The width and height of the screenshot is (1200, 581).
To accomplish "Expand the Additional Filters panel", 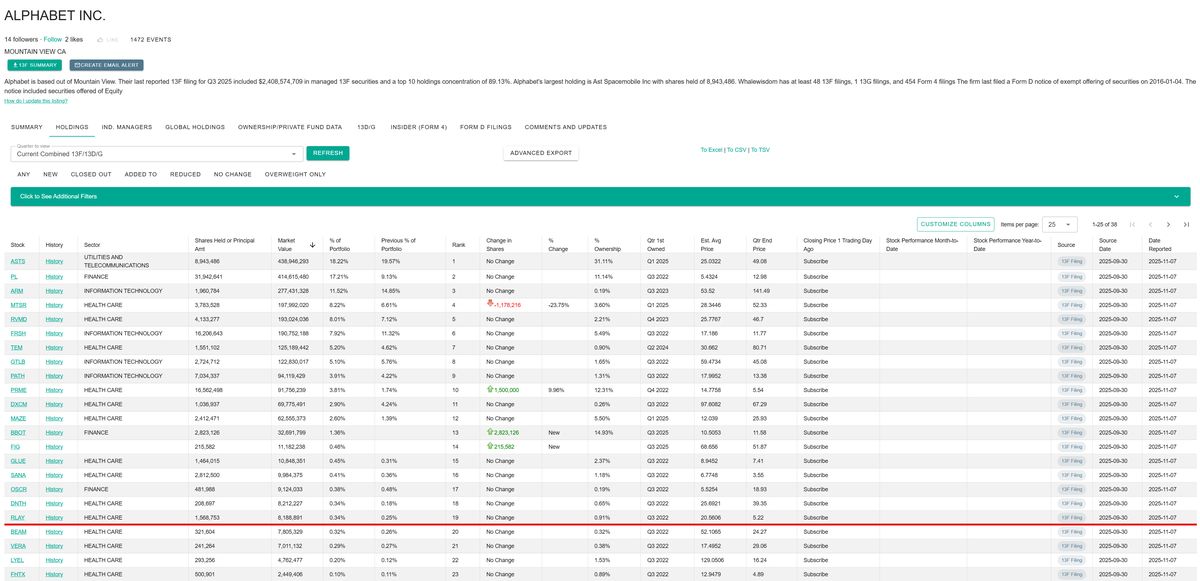I will (601, 197).
